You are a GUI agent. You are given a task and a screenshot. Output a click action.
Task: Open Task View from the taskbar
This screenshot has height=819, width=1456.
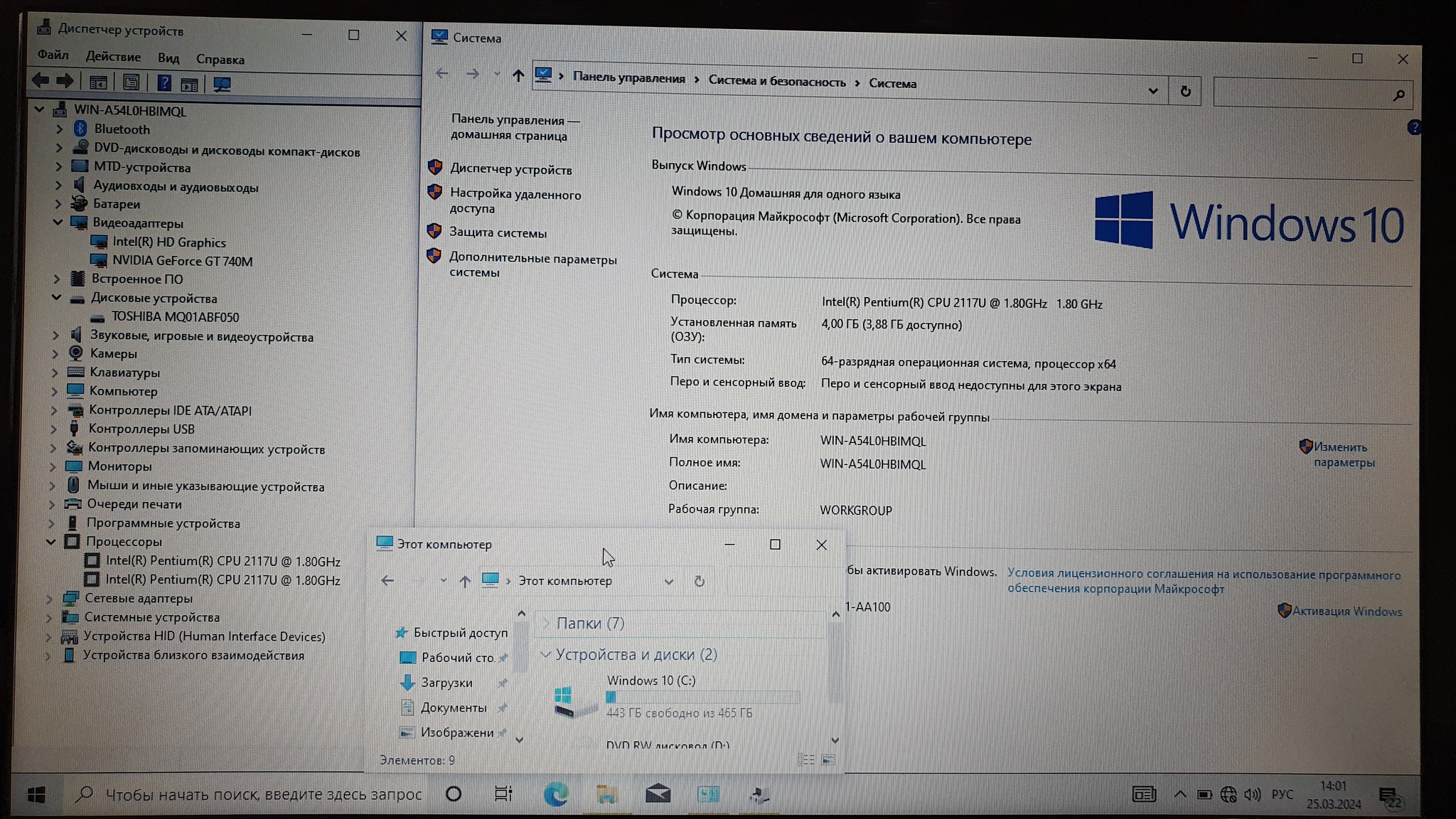(x=503, y=793)
